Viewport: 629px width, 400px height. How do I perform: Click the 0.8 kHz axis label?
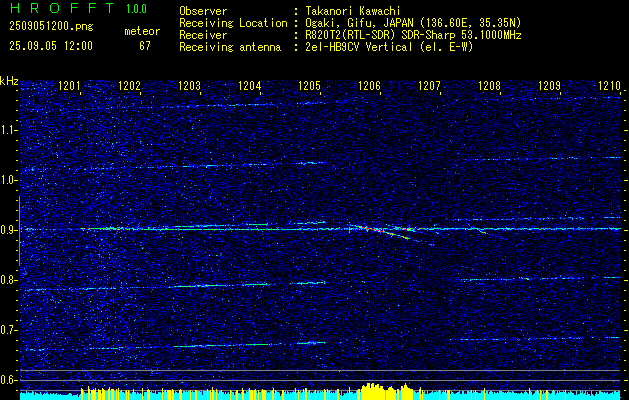8,280
